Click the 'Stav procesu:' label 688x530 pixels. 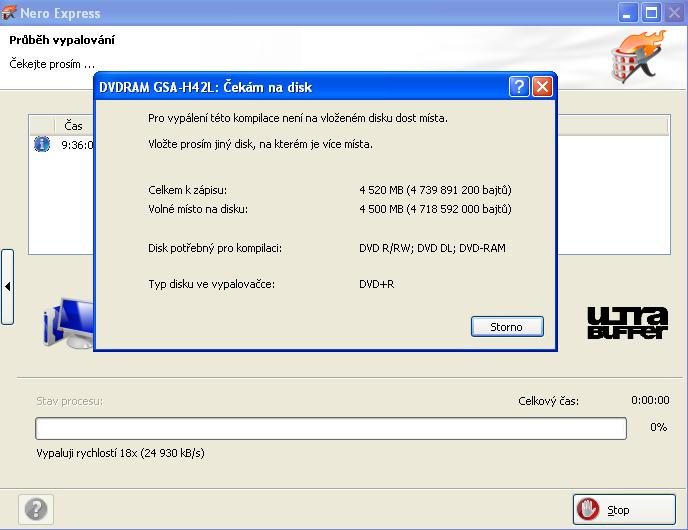69,401
